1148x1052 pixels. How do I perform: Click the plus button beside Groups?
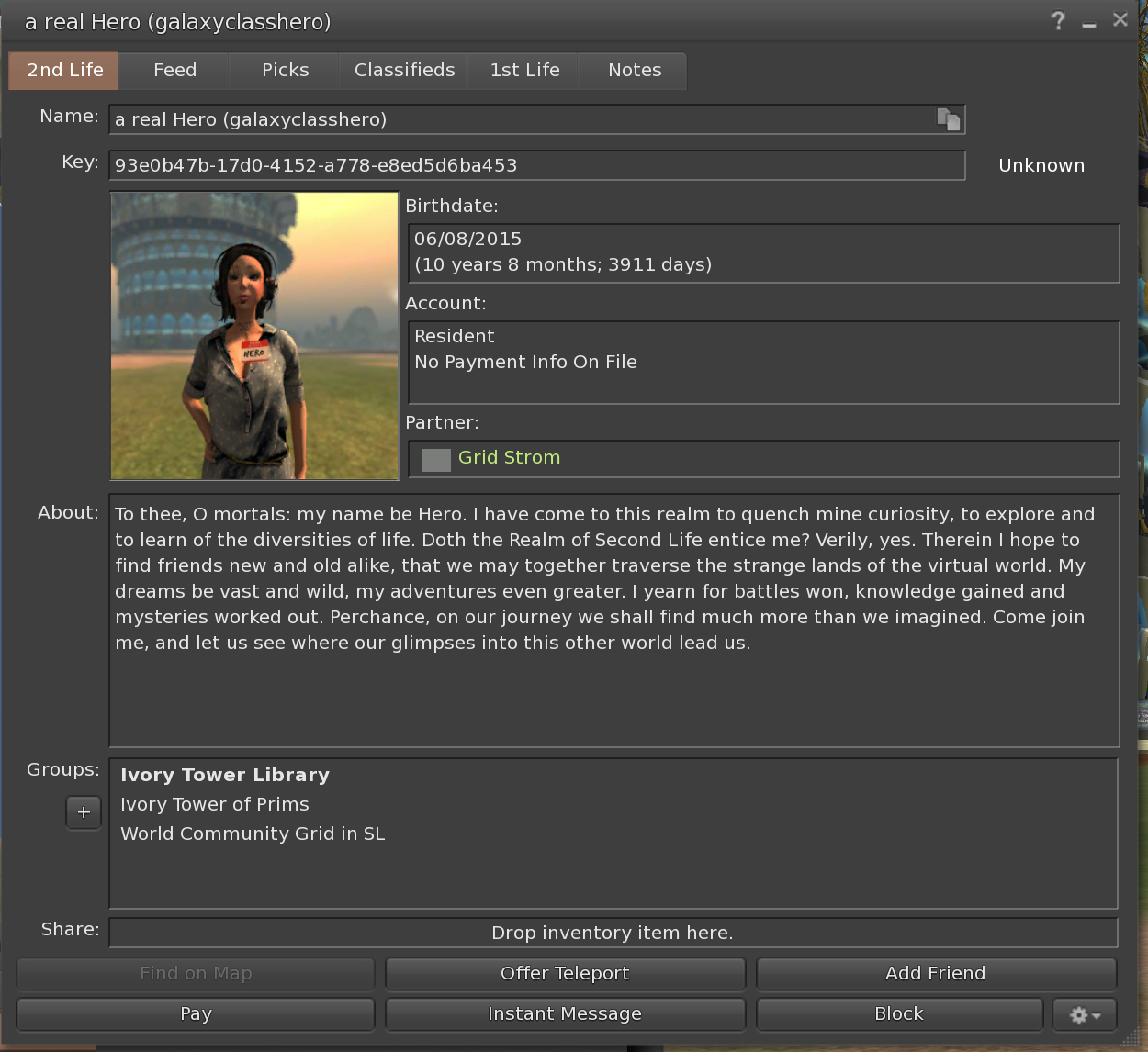(x=84, y=812)
